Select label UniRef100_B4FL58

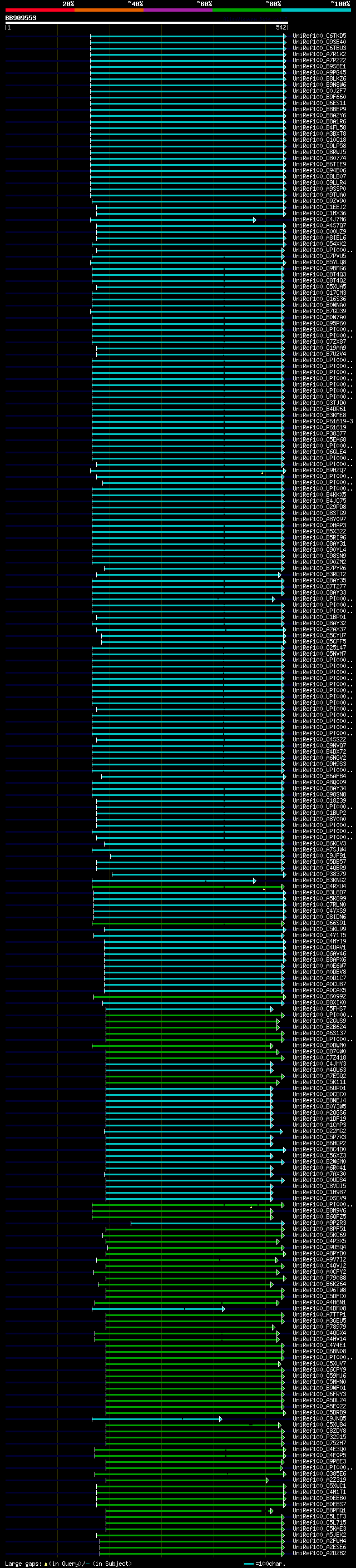(319, 128)
